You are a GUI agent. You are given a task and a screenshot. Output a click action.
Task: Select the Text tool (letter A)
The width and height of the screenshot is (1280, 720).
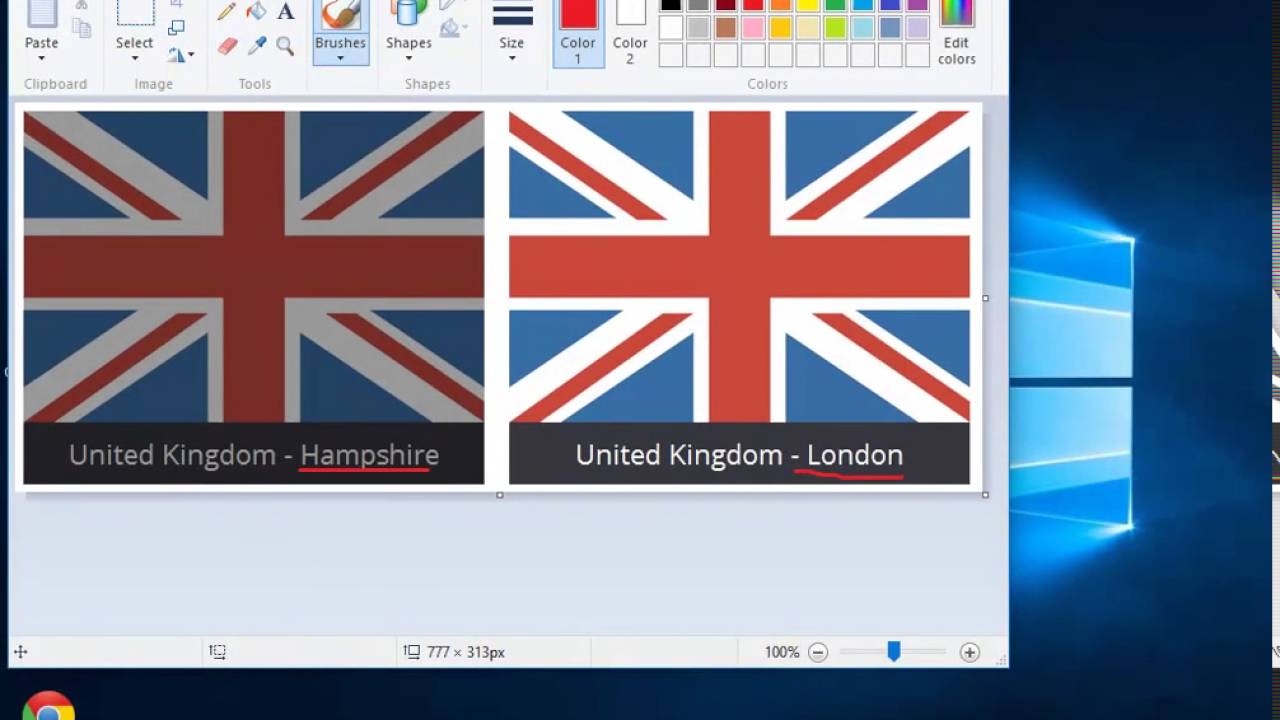point(286,12)
